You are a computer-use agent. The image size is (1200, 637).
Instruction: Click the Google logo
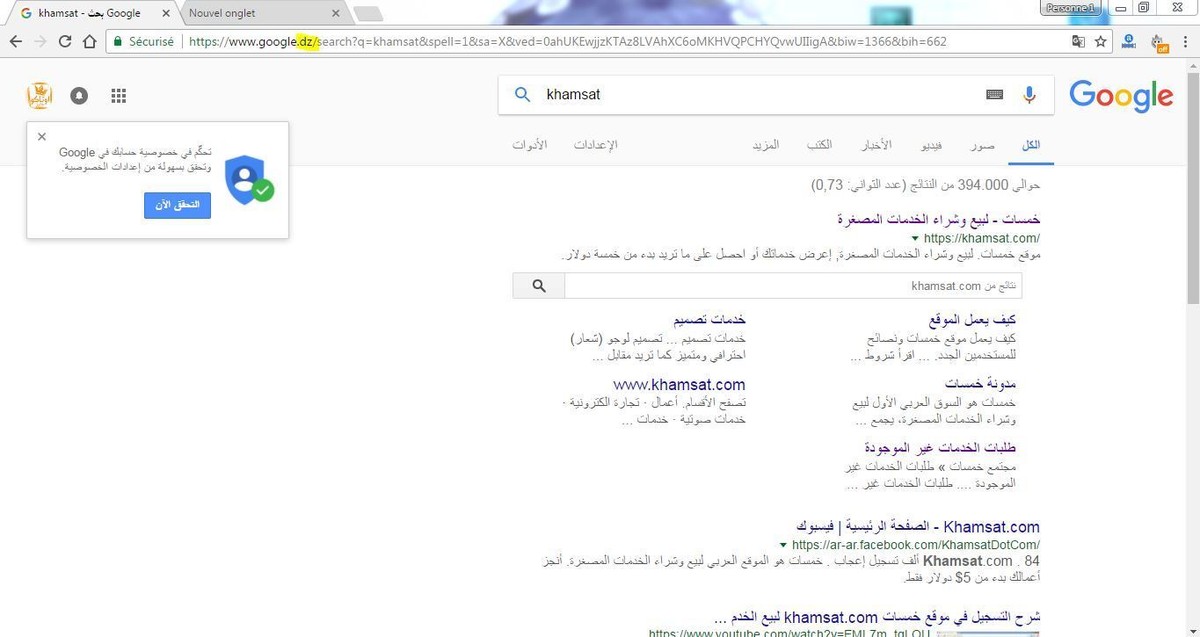[x=1121, y=96]
